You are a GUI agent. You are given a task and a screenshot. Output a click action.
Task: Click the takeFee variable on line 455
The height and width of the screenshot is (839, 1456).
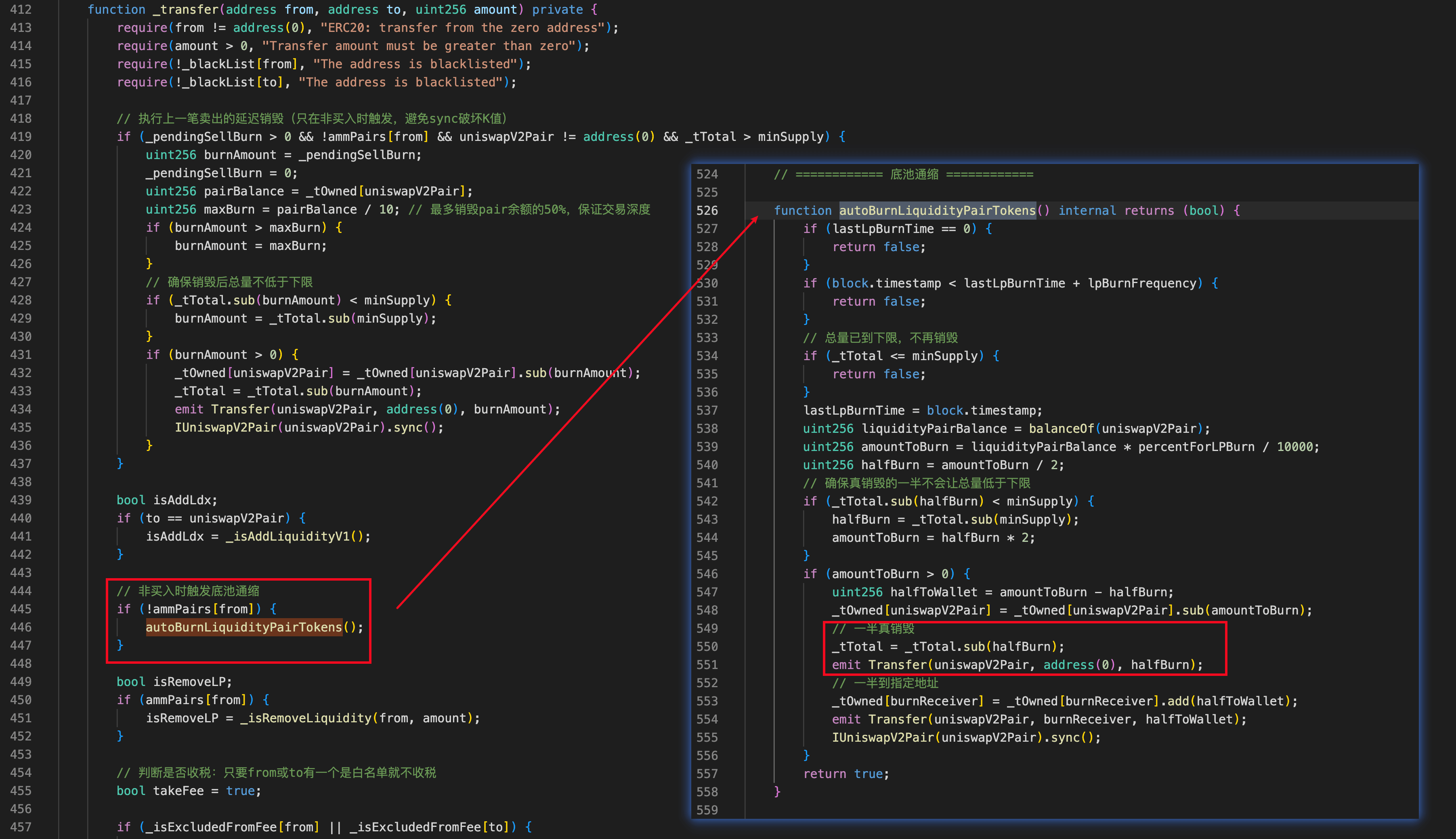[178, 791]
